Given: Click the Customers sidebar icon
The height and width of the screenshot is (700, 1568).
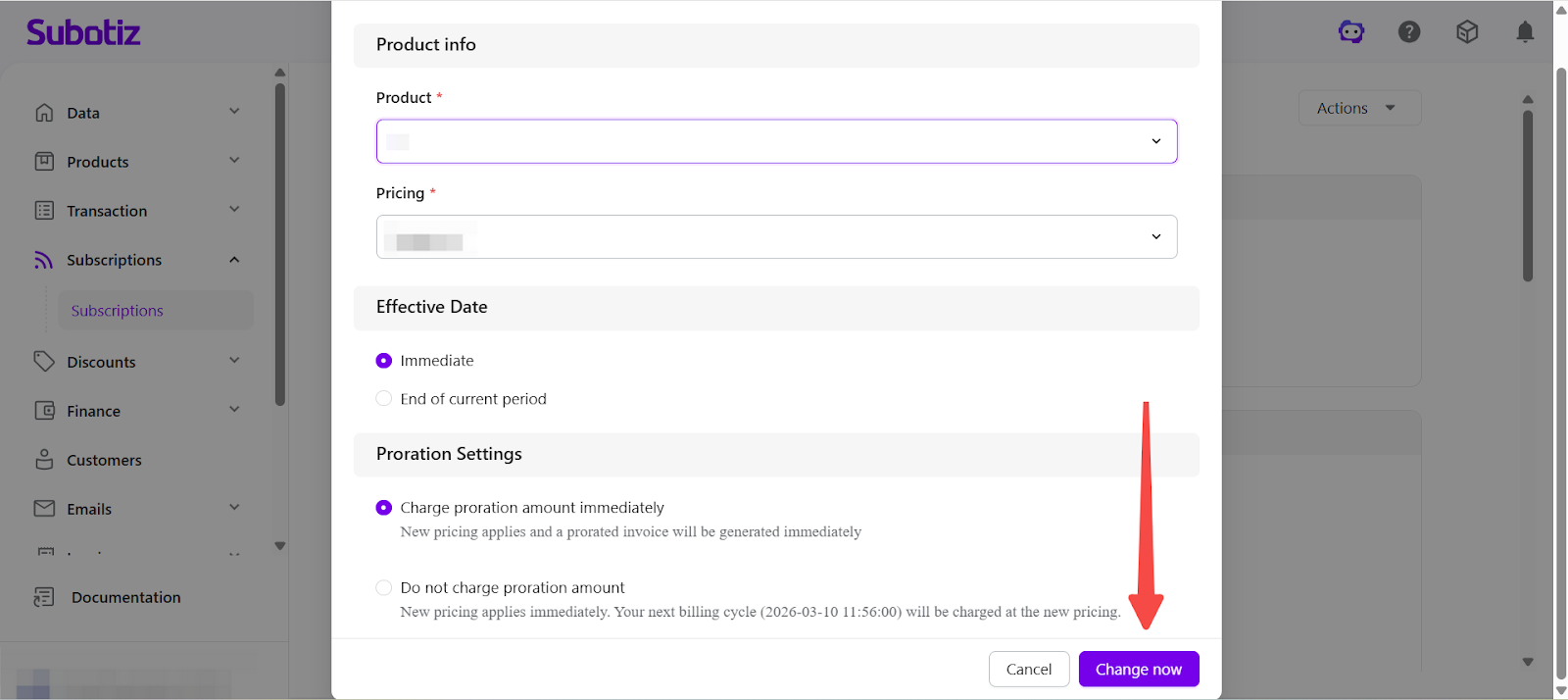Looking at the screenshot, I should pyautogui.click(x=44, y=460).
